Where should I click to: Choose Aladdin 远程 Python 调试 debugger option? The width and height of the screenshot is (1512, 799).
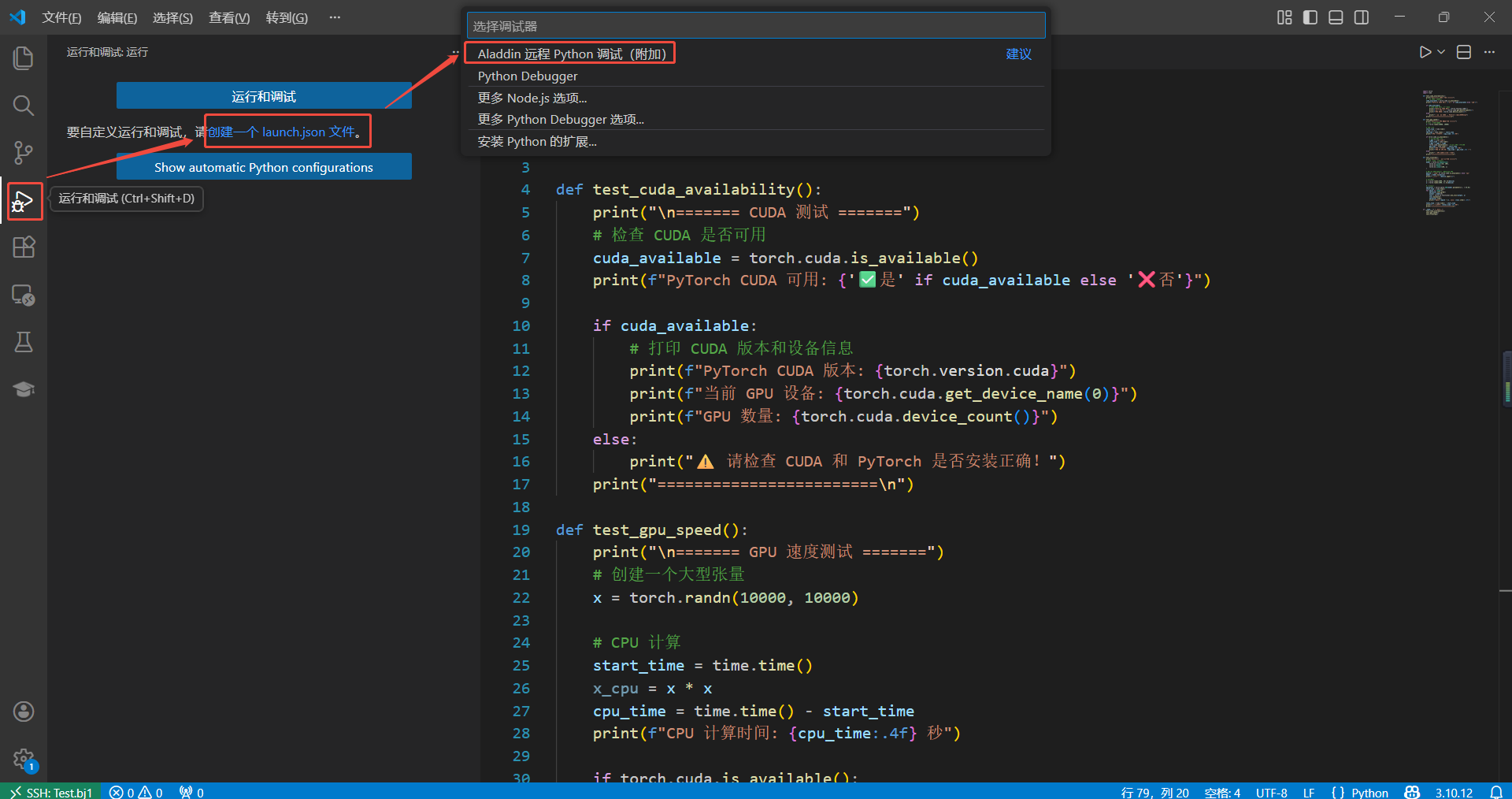(571, 54)
